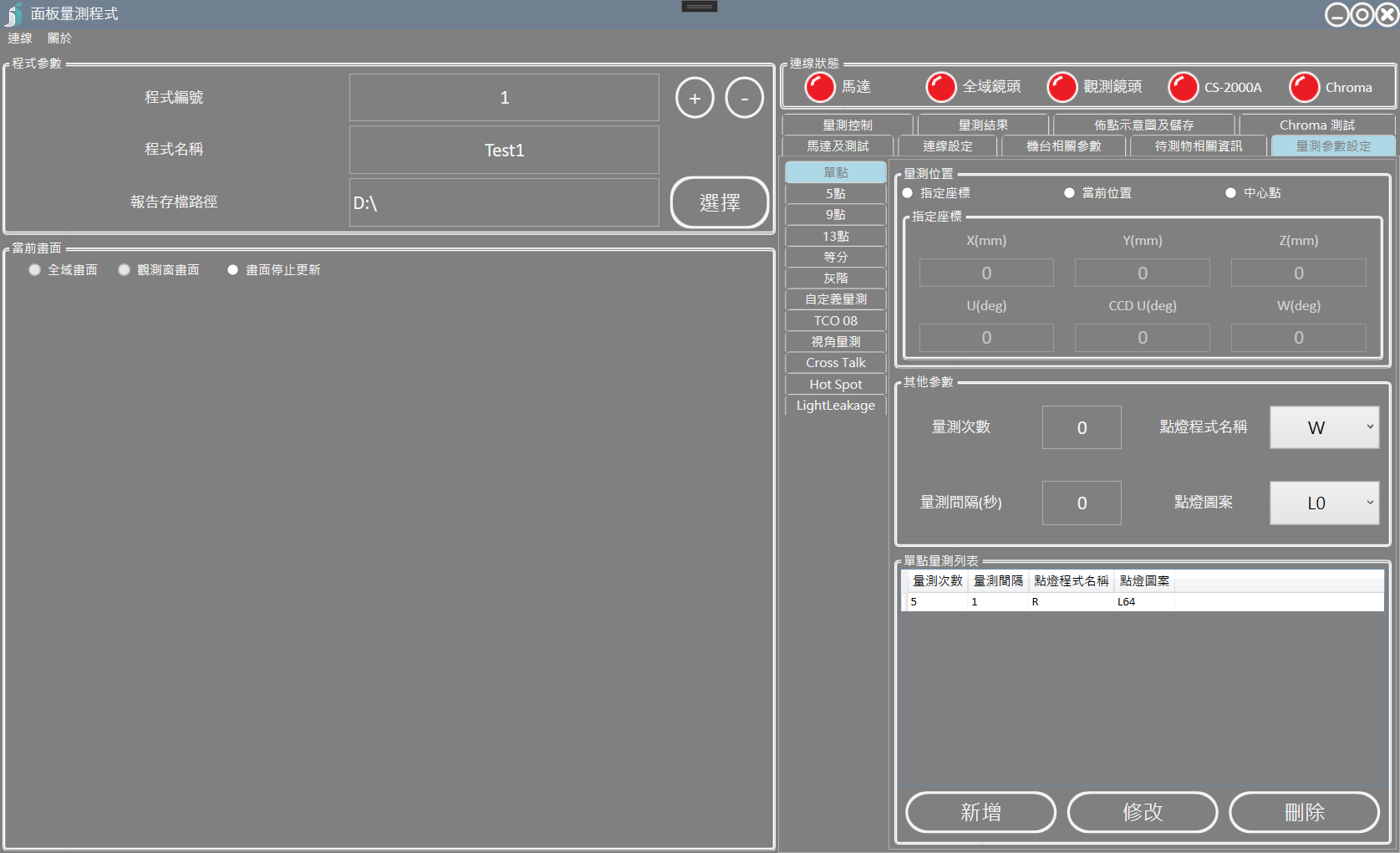Select the 5點 side tab
The image size is (1400, 853).
pos(836,193)
